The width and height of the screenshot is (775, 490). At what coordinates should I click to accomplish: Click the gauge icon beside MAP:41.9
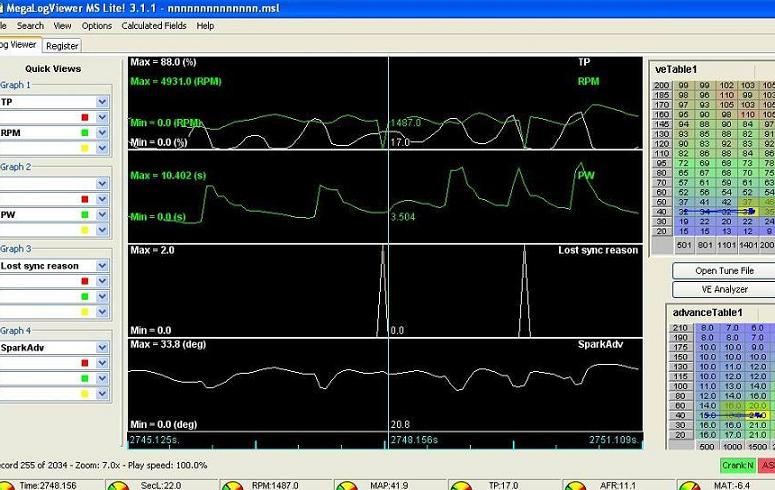[348, 485]
